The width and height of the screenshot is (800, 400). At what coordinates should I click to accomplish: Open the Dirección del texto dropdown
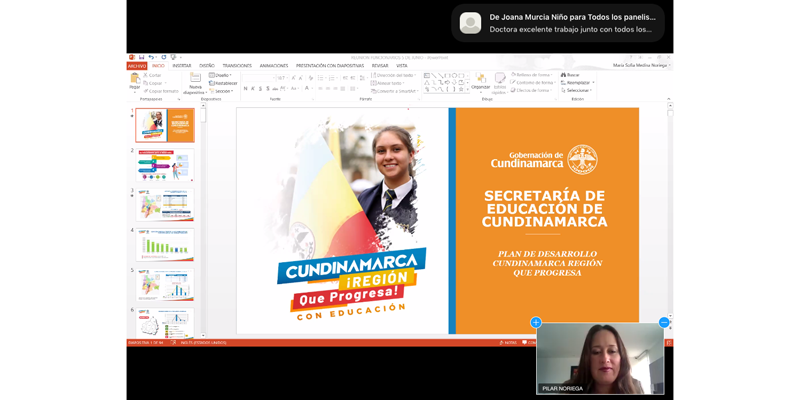(x=393, y=75)
